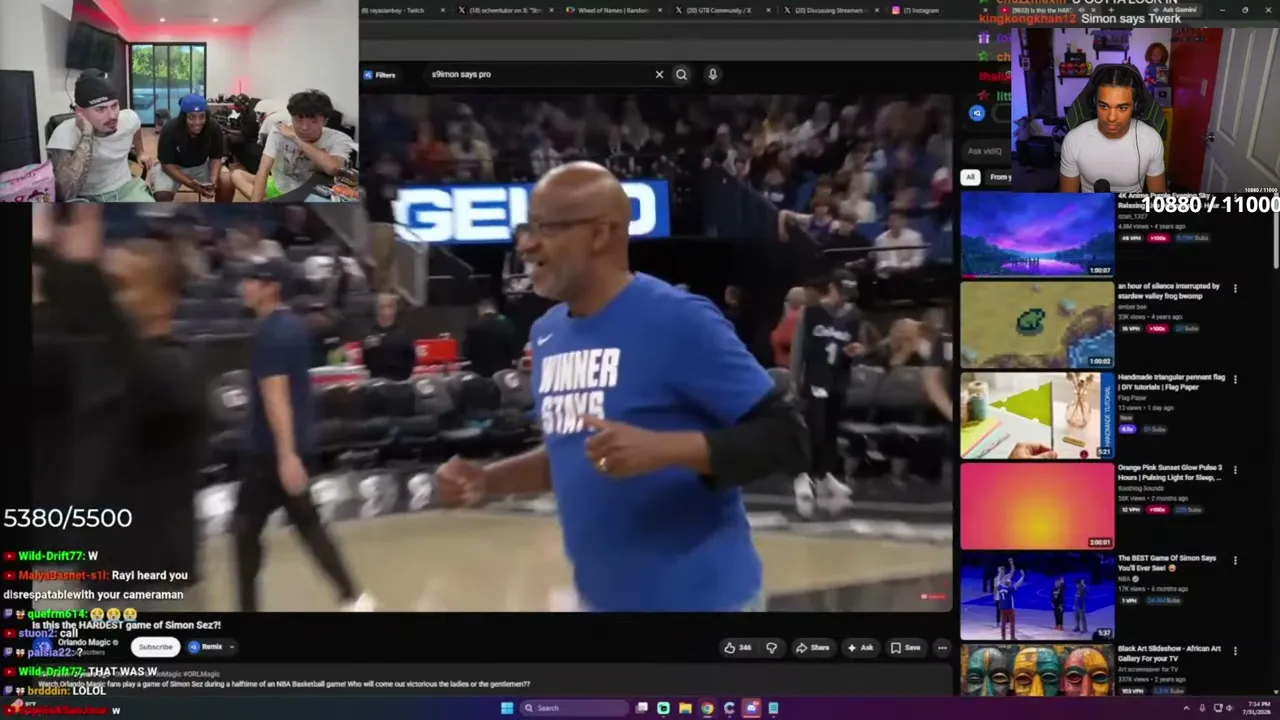Open File Explorer from the taskbar
1280x720 pixels.
685,708
